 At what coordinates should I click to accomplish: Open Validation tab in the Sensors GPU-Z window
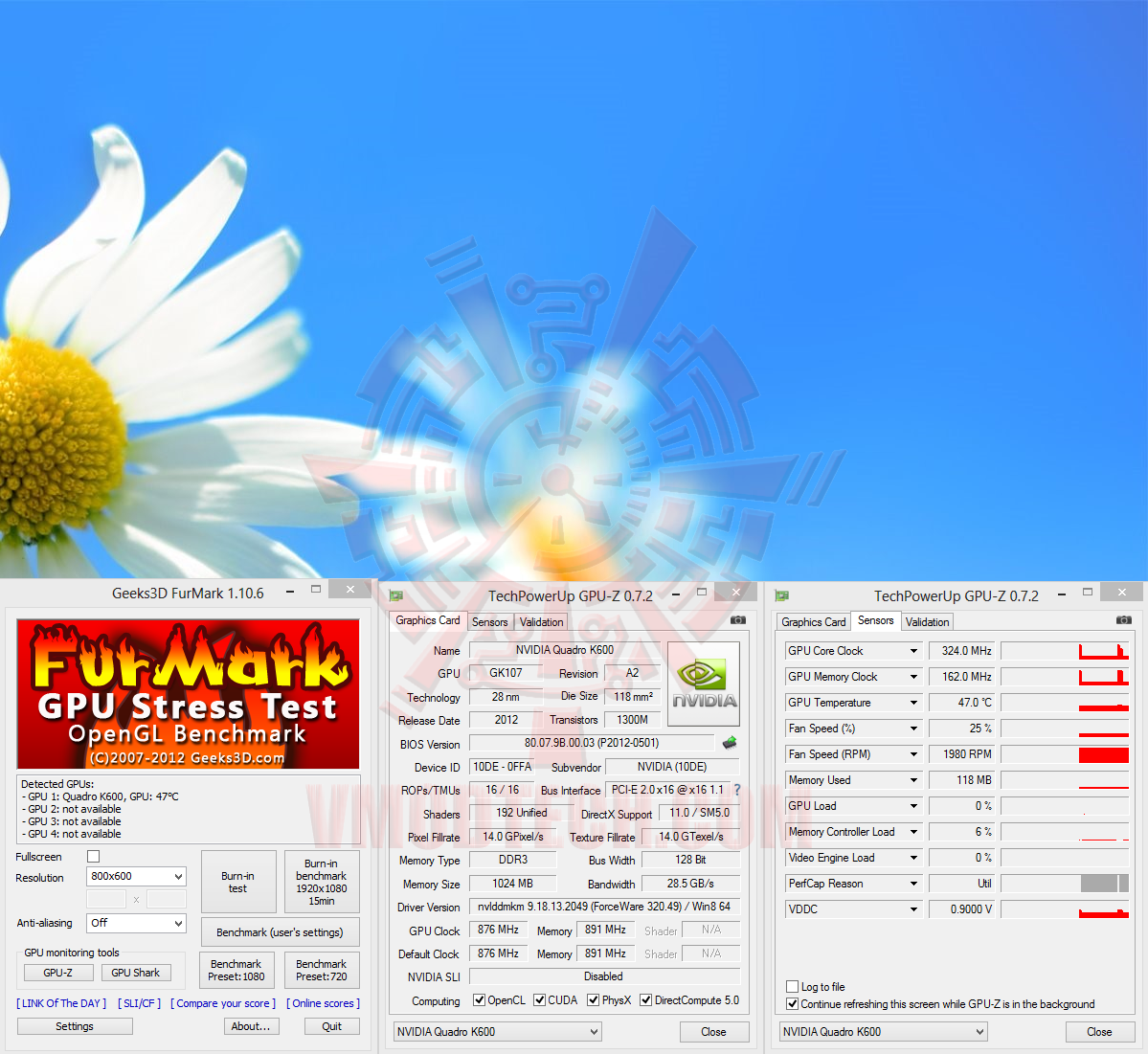[928, 622]
